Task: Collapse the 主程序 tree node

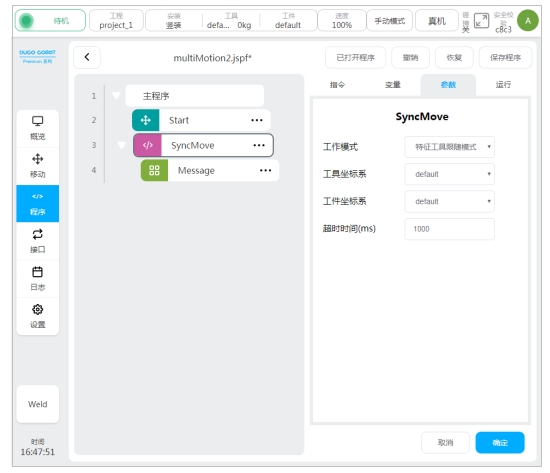Action: [116, 96]
